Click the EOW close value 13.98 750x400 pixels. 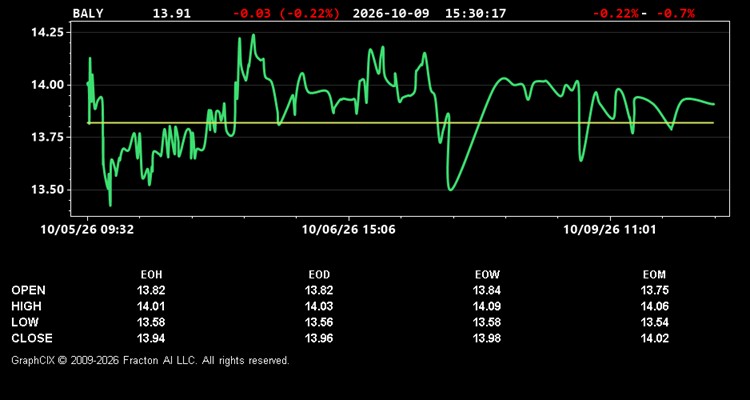coord(487,338)
